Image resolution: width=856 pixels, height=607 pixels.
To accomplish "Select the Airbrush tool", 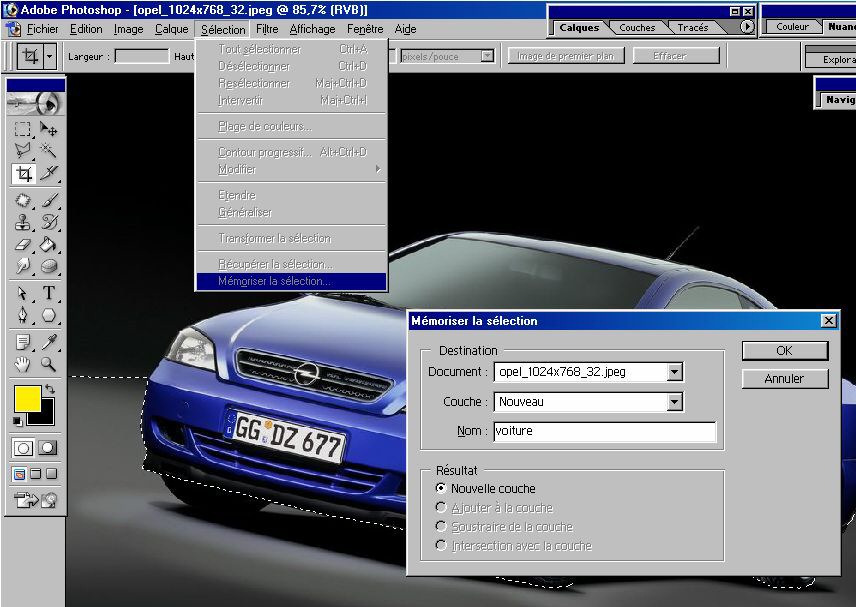I will [23, 200].
